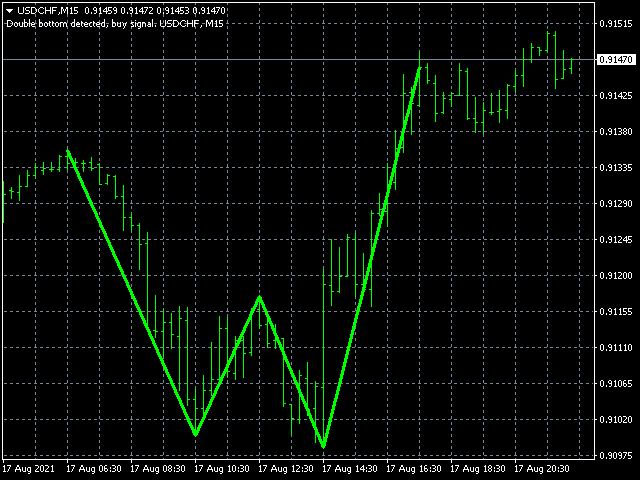
Task: Click the 0.91290 price scale label
Action: pyautogui.click(x=616, y=203)
